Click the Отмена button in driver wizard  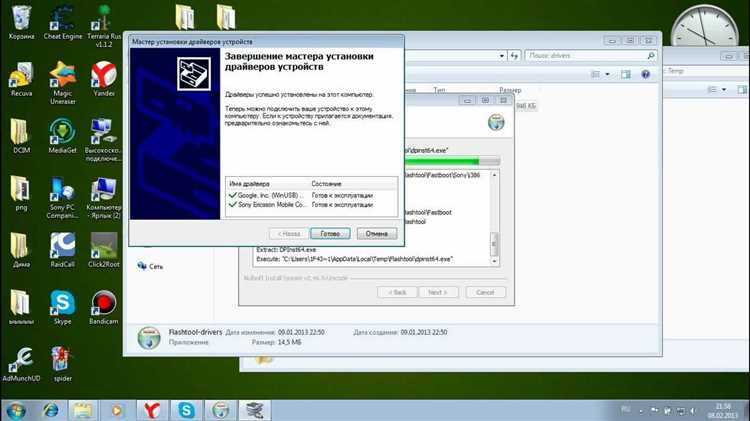pos(376,233)
